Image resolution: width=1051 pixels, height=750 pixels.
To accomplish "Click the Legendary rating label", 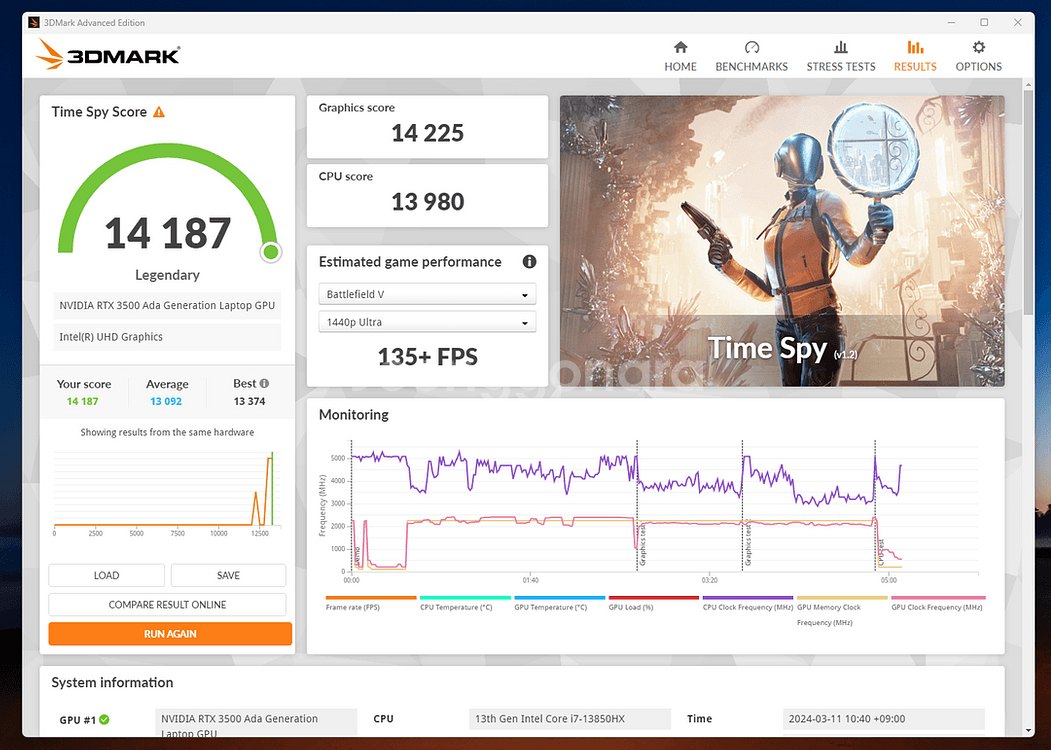I will tap(167, 275).
